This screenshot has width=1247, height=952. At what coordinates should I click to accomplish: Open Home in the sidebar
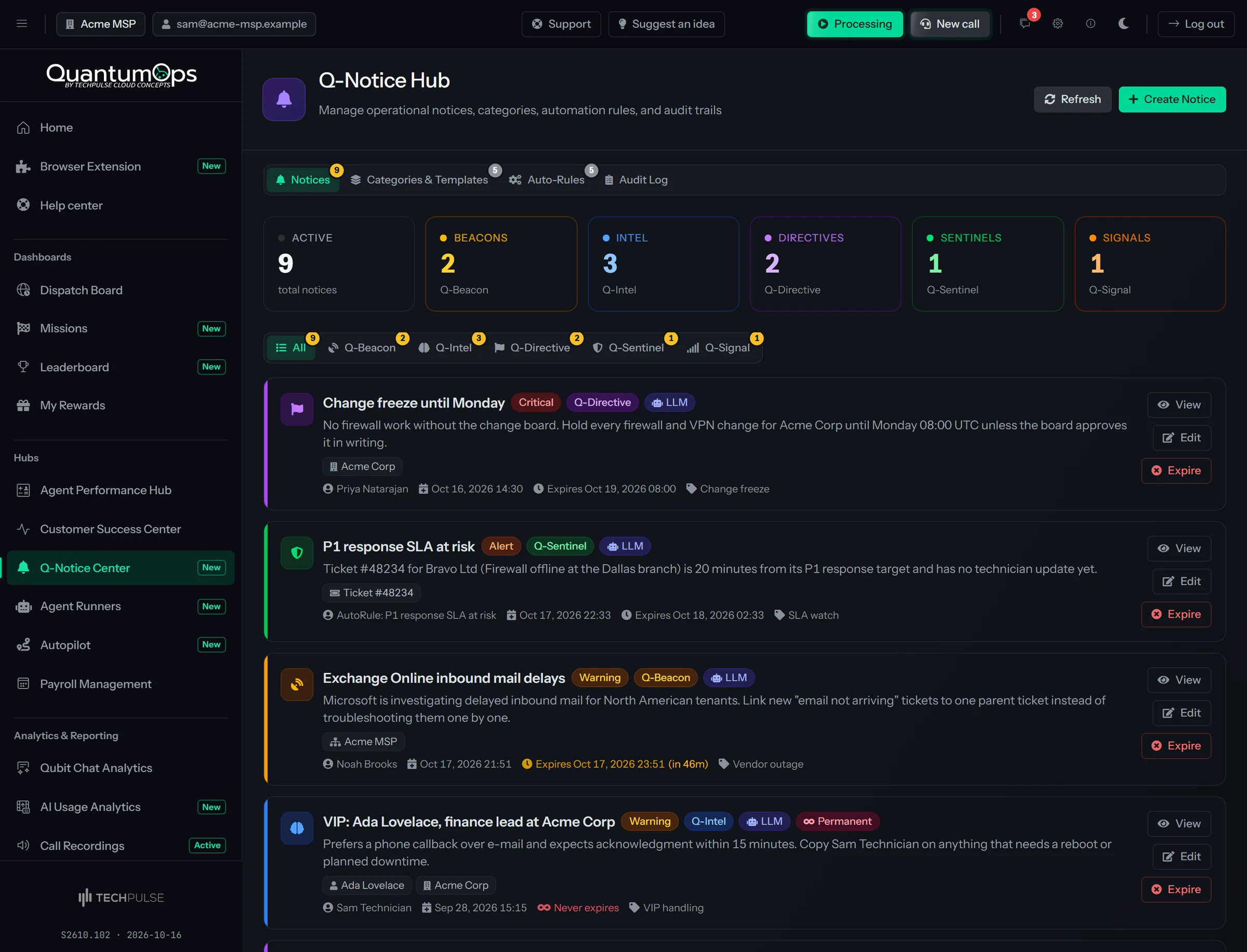[121, 127]
